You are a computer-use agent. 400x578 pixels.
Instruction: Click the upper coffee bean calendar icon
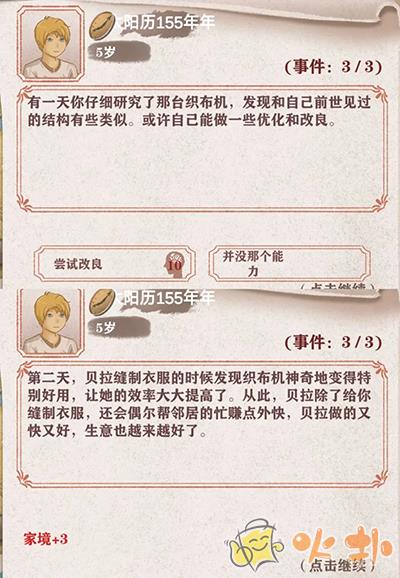pyautogui.click(x=102, y=25)
